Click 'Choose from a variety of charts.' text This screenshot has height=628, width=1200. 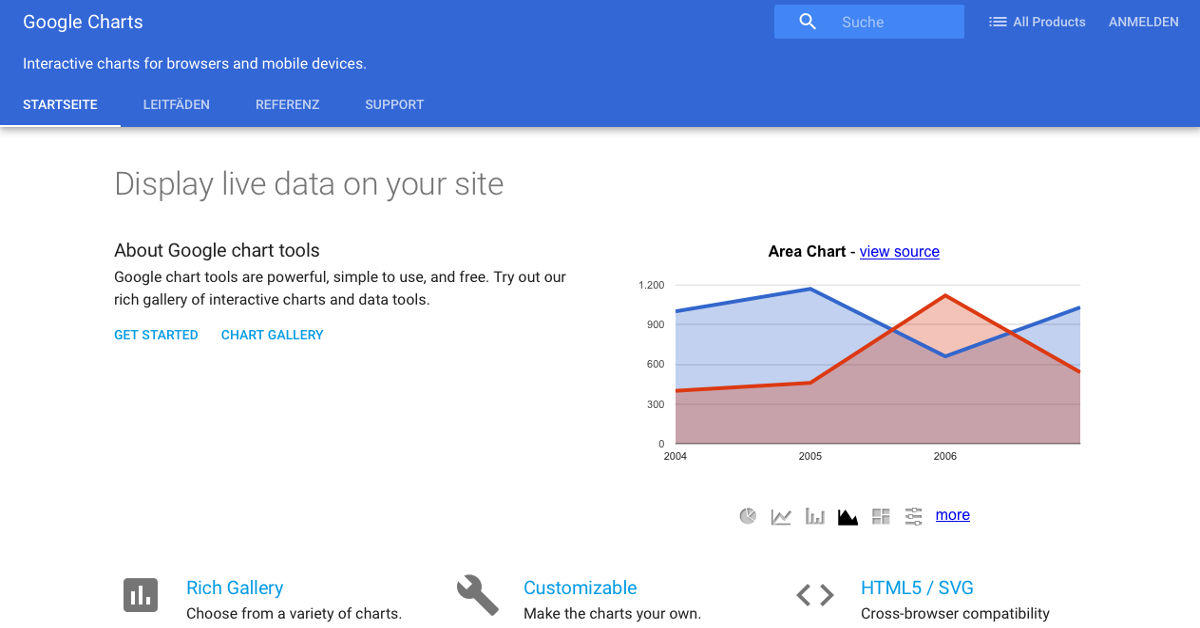294,614
